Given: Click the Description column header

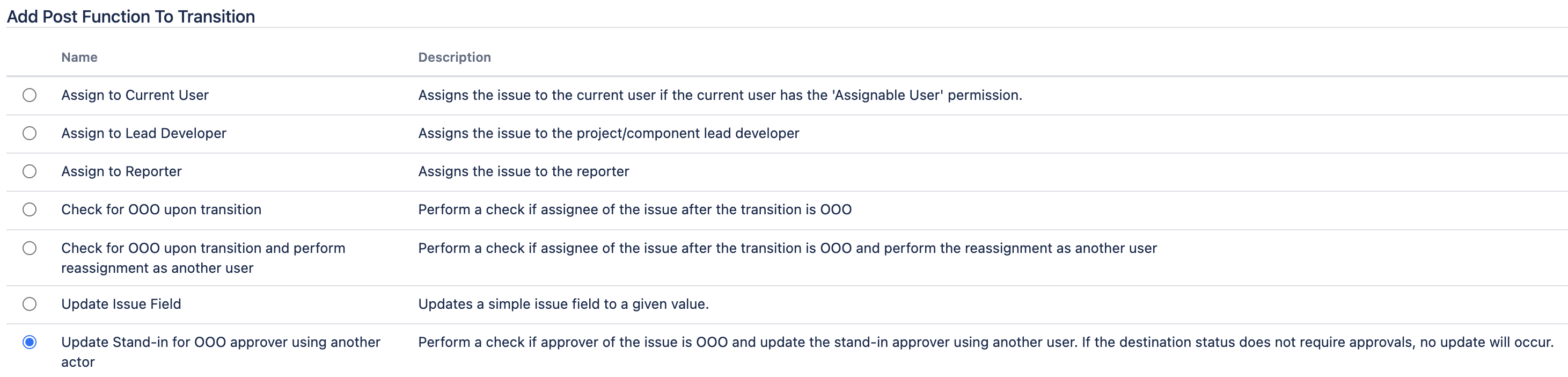Looking at the screenshot, I should point(454,57).
